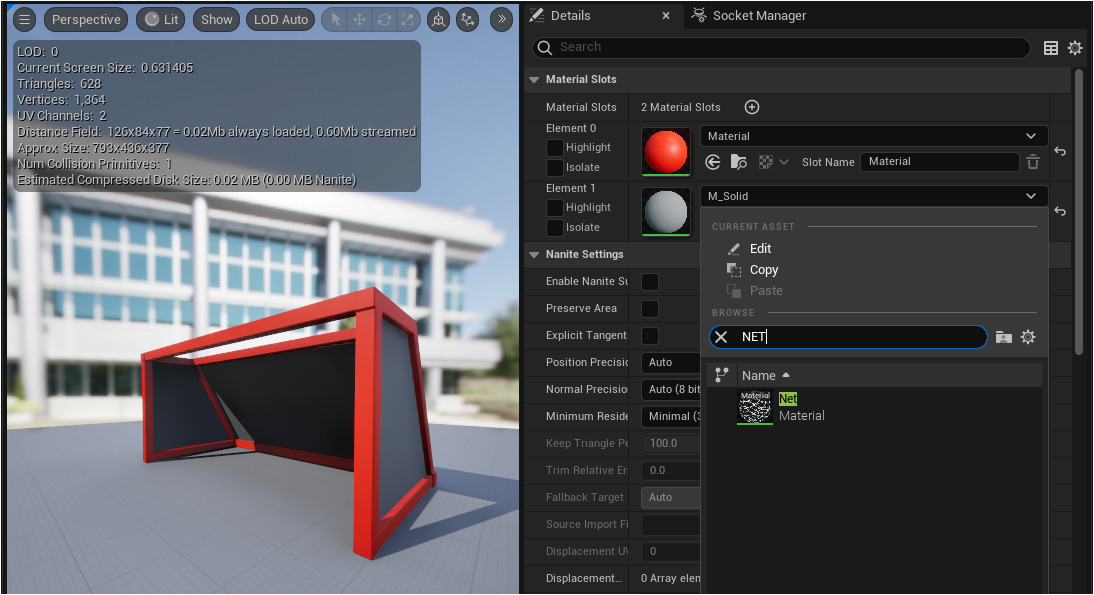Open Minimum Residency dropdown

(670, 416)
